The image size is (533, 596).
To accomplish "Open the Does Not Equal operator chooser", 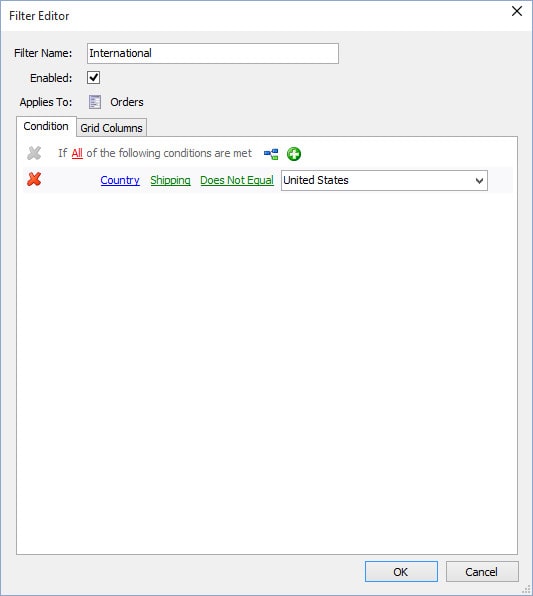I will 237,180.
